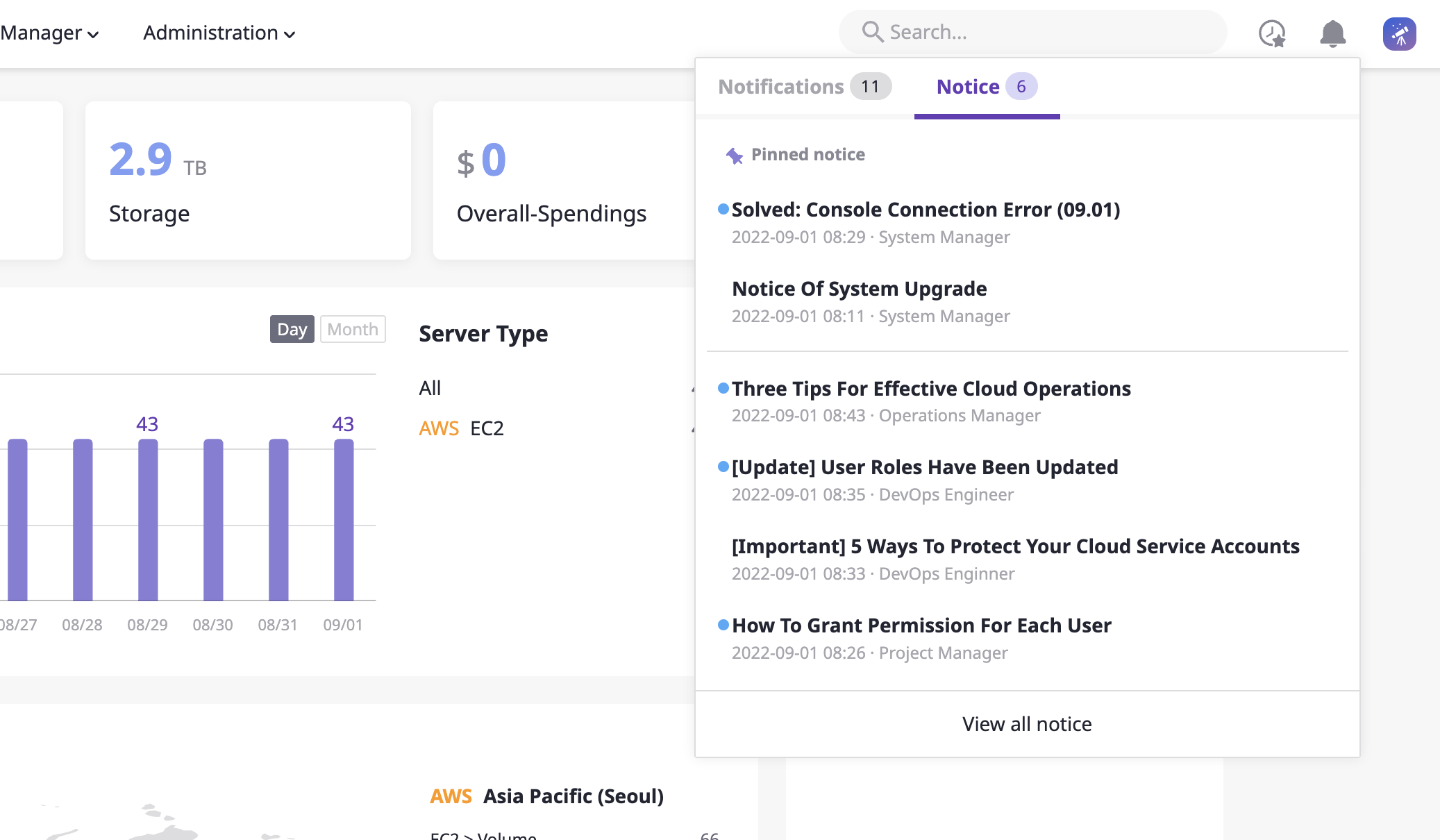
Task: Open Solved Console Connection Error notice
Action: click(925, 208)
